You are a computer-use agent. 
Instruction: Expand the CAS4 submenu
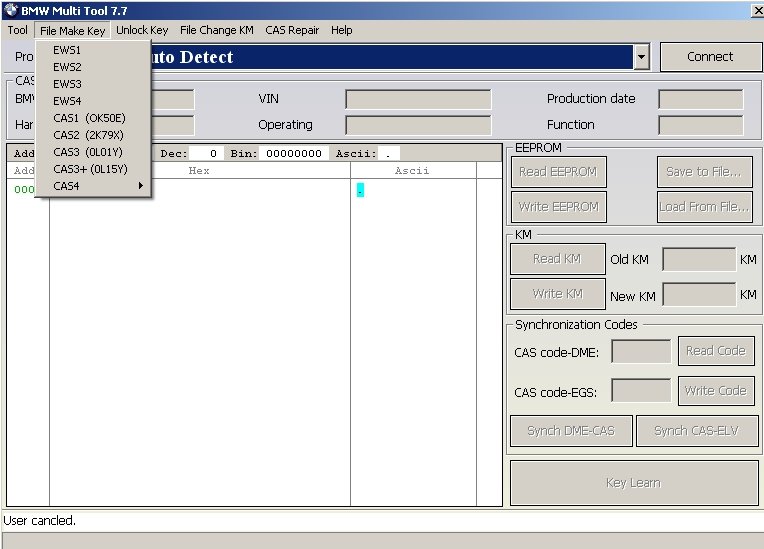pos(95,186)
